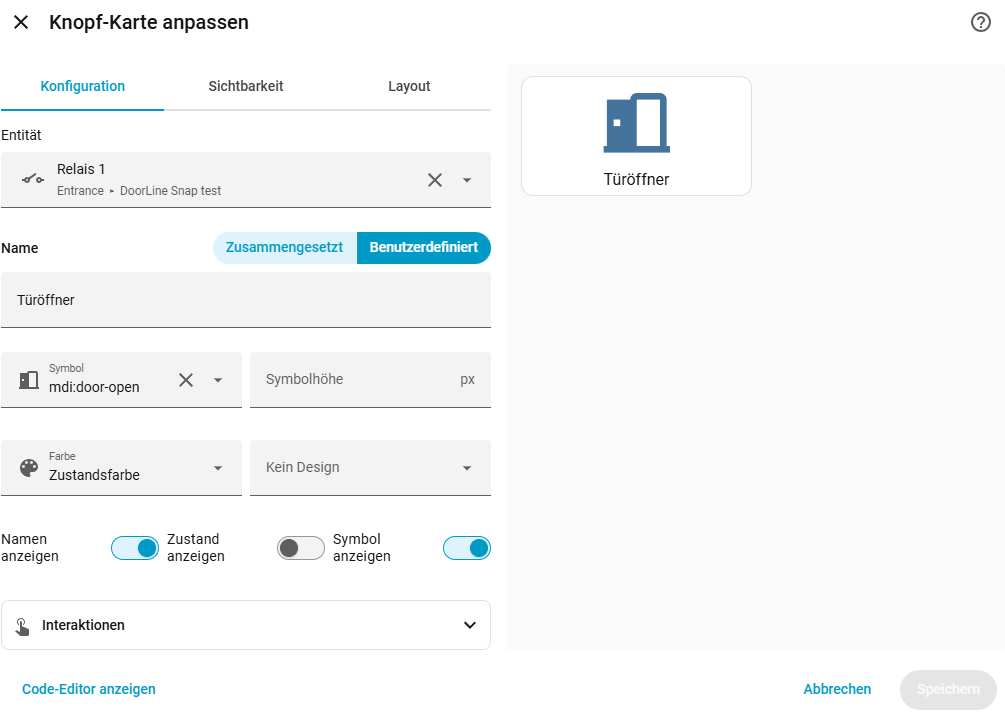Click the Interaktionen touch gesture icon
Screen dimensions: 1005x718
[22, 626]
